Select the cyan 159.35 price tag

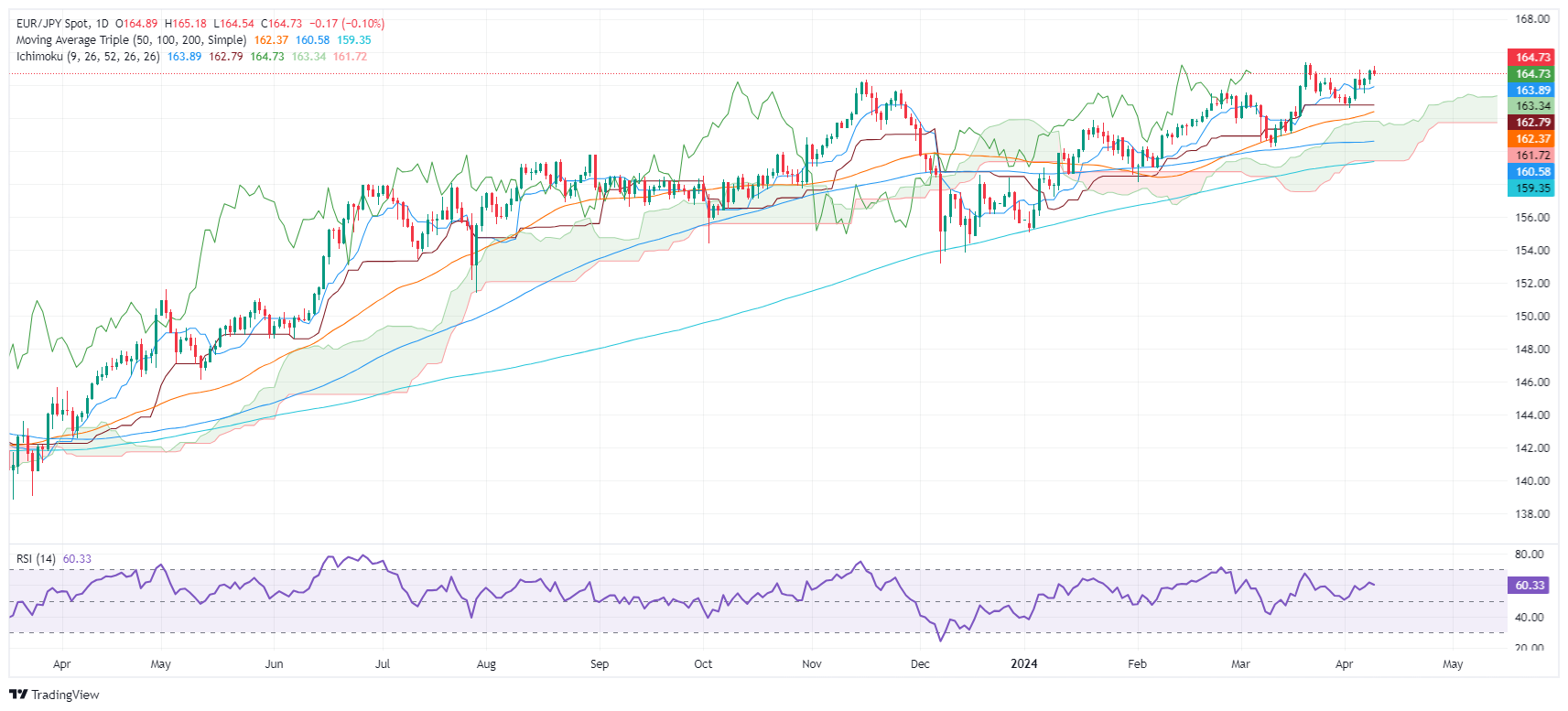coord(1532,189)
